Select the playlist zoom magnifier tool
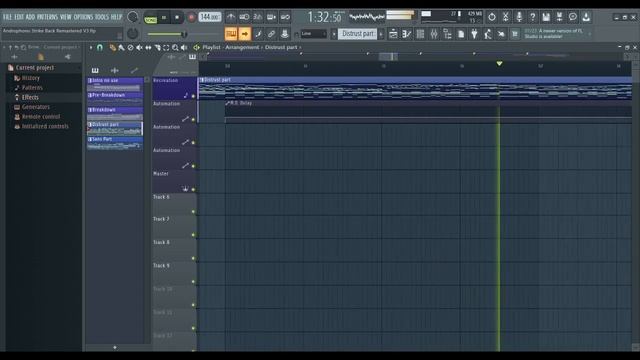 tap(175, 48)
